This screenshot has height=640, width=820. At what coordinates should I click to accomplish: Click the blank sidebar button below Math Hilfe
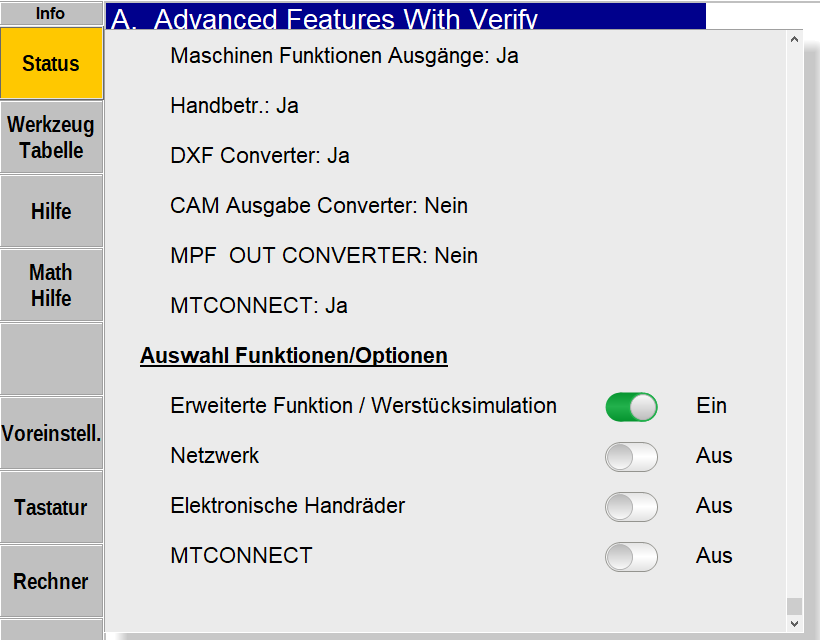pyautogui.click(x=51, y=359)
